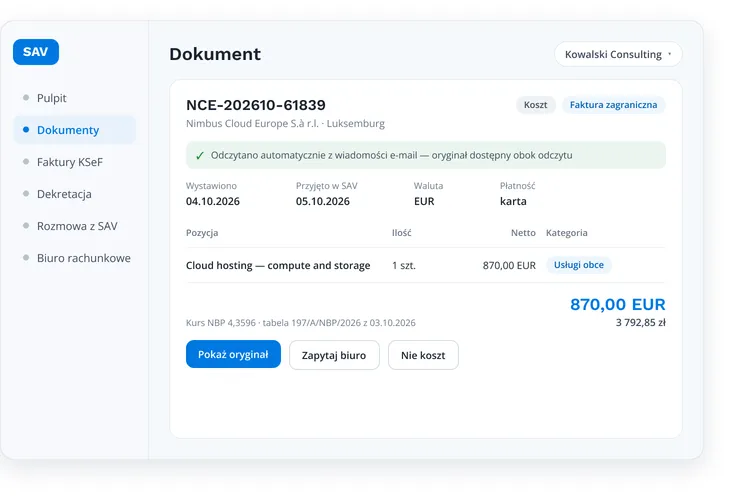Click the automatic reading notice banner
This screenshot has height=496, width=732.
(x=426, y=155)
